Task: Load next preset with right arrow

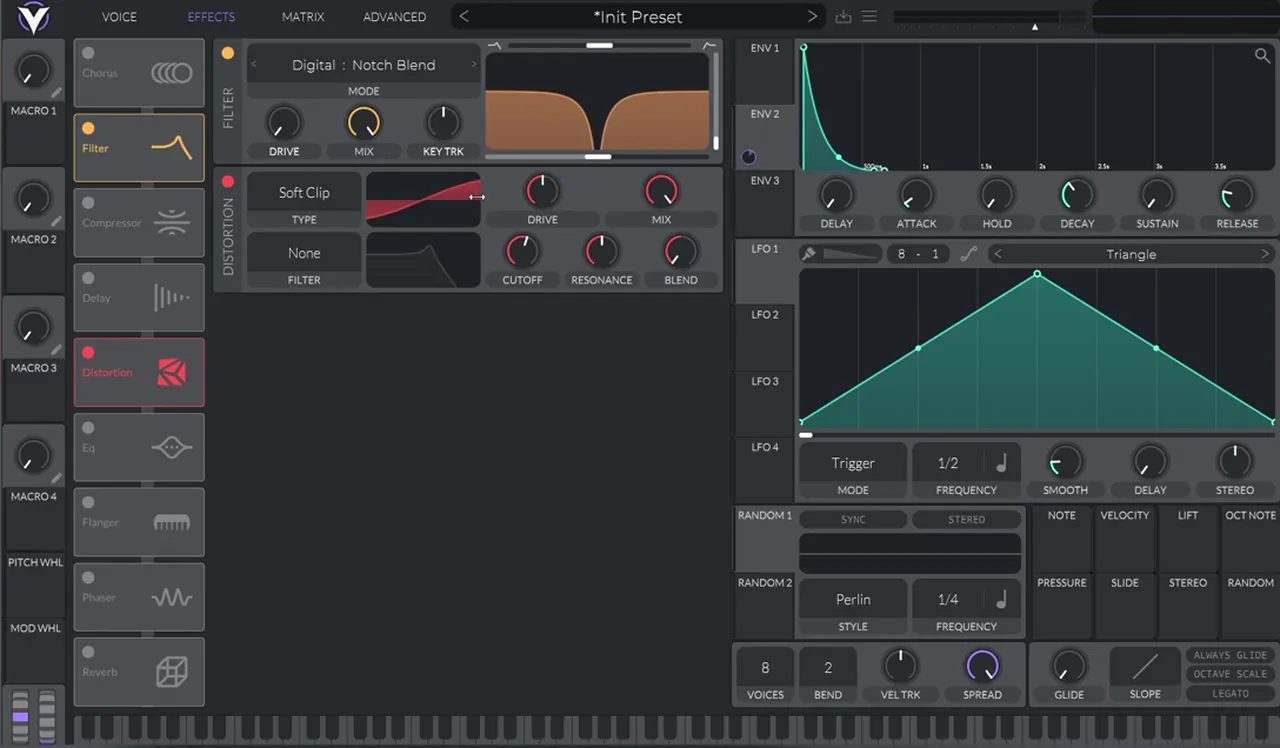Action: 812,17
